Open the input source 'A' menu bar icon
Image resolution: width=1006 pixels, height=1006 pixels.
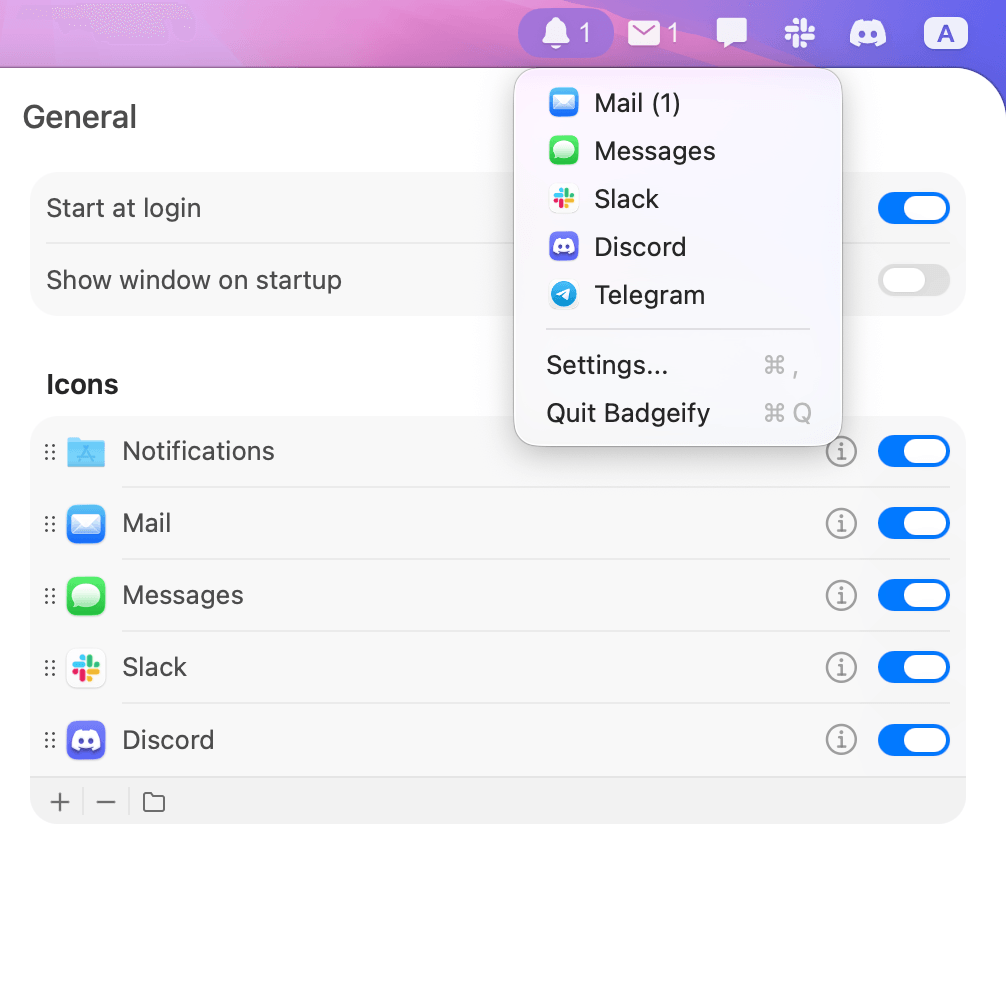945,33
